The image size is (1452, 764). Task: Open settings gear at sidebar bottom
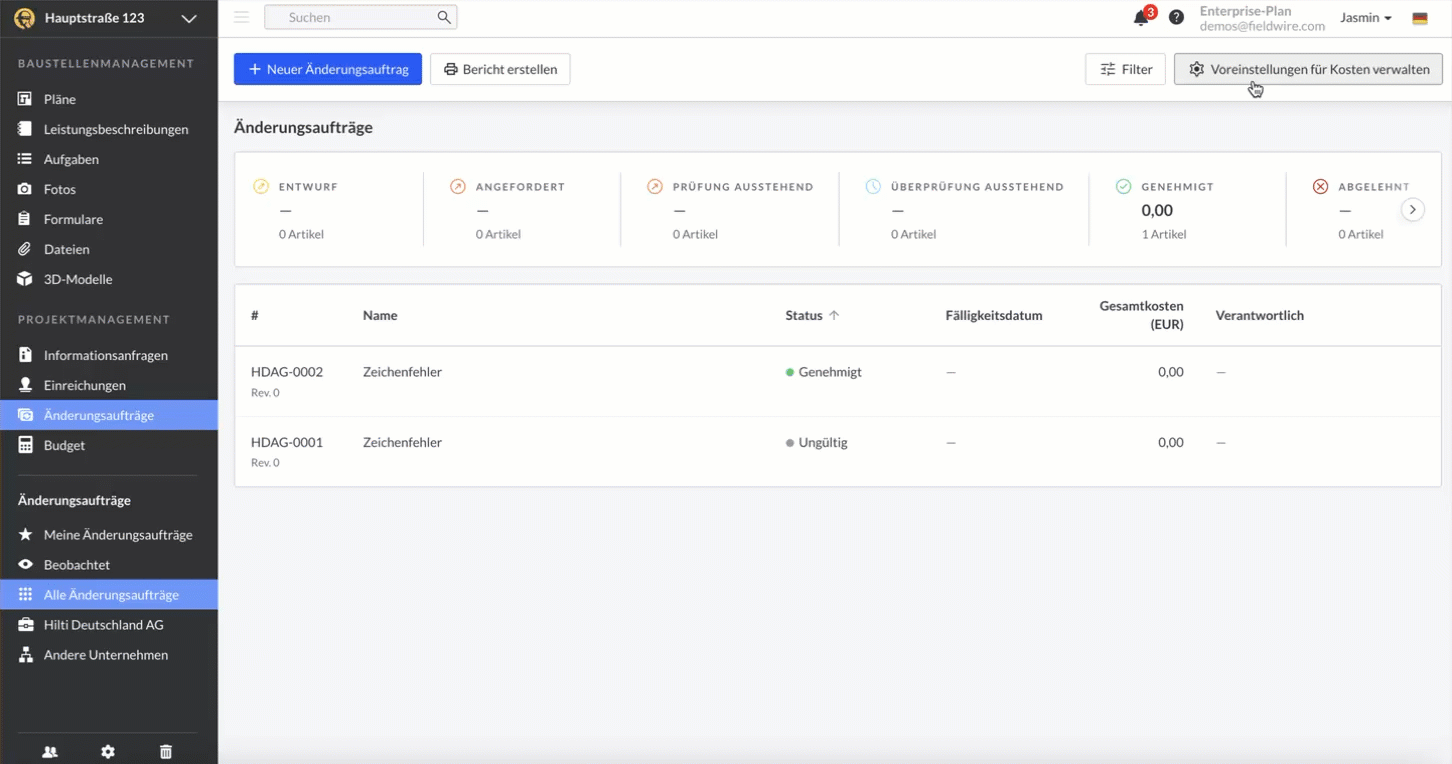(x=108, y=752)
